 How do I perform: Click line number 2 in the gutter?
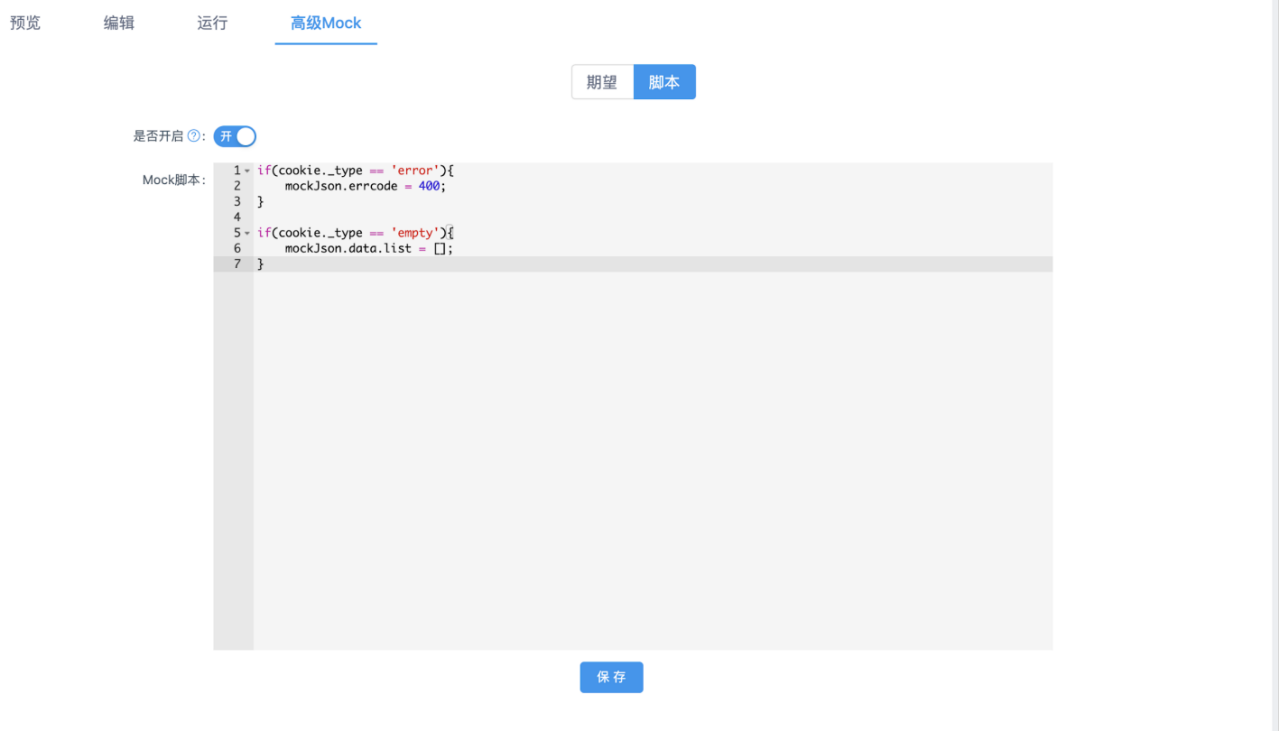pyautogui.click(x=237, y=186)
